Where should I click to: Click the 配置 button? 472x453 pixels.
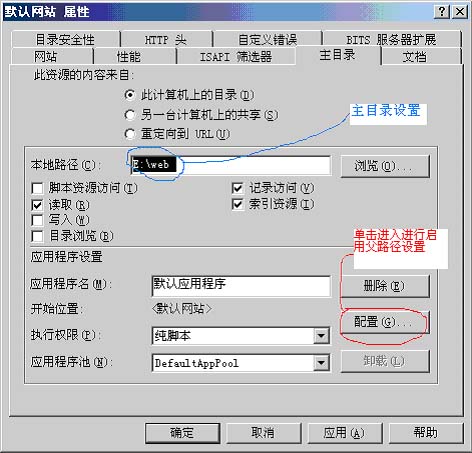(385, 322)
